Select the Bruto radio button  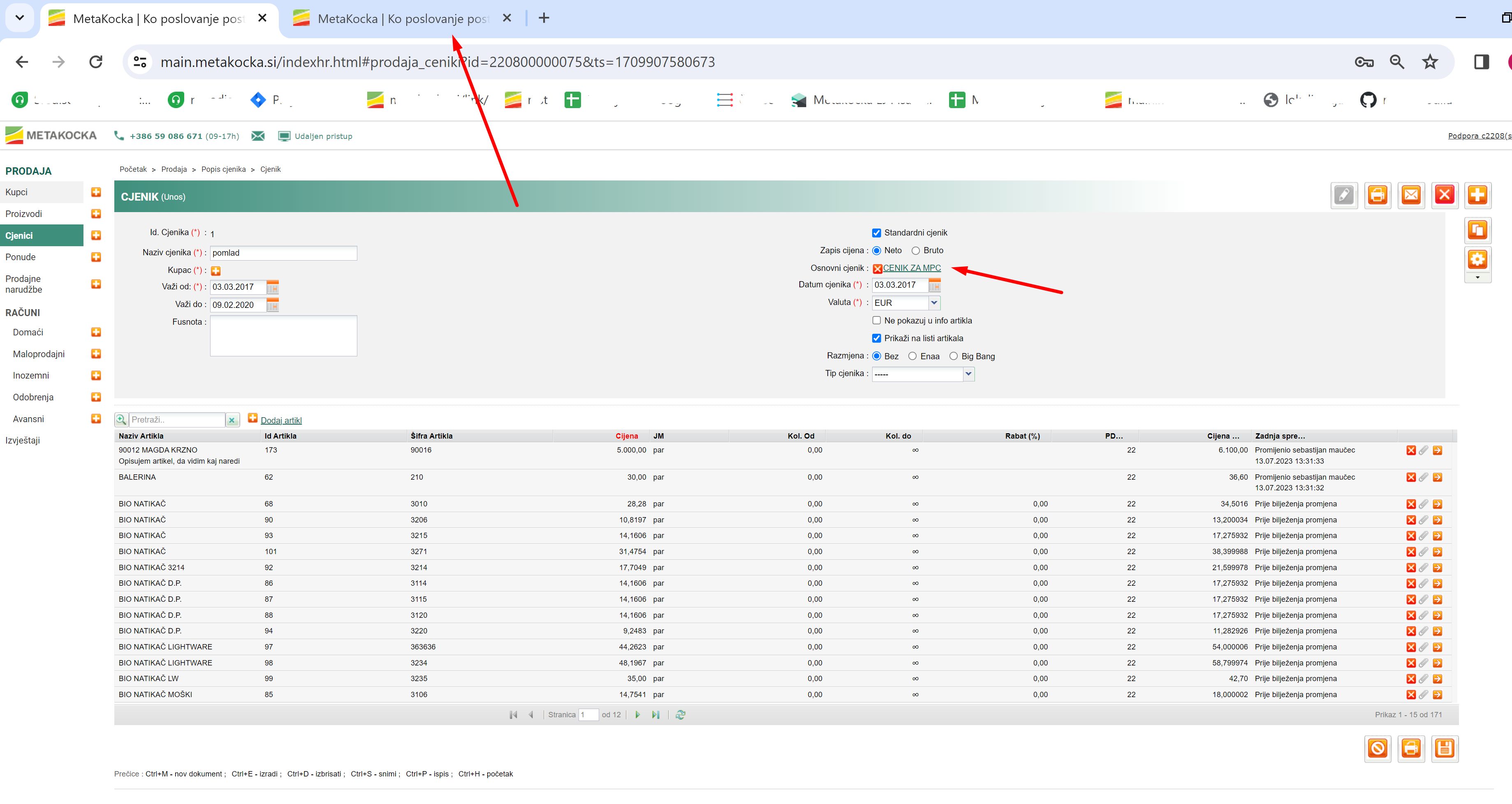915,251
